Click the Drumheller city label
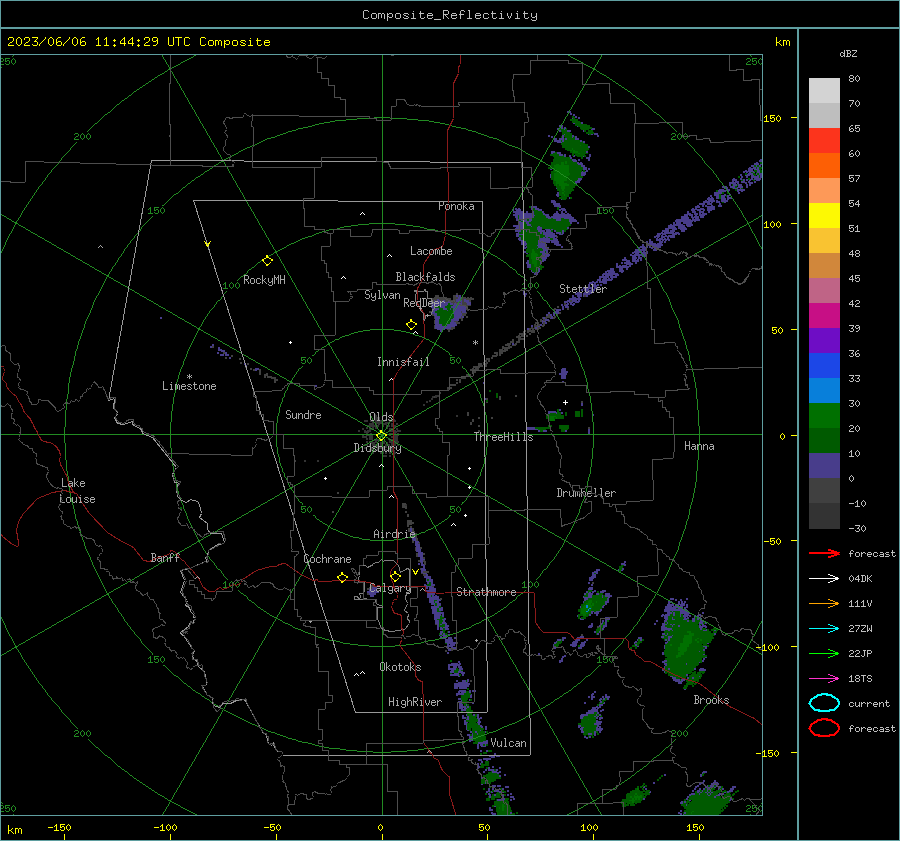Image resolution: width=900 pixels, height=841 pixels. point(586,493)
